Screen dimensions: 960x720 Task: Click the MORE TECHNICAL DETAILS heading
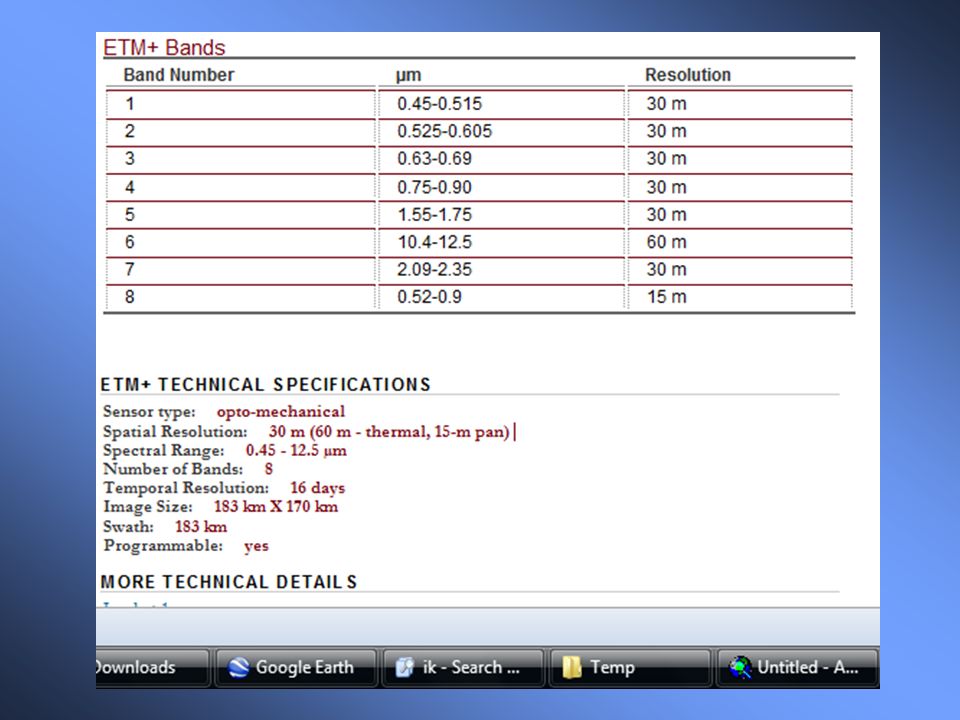pyautogui.click(x=229, y=582)
